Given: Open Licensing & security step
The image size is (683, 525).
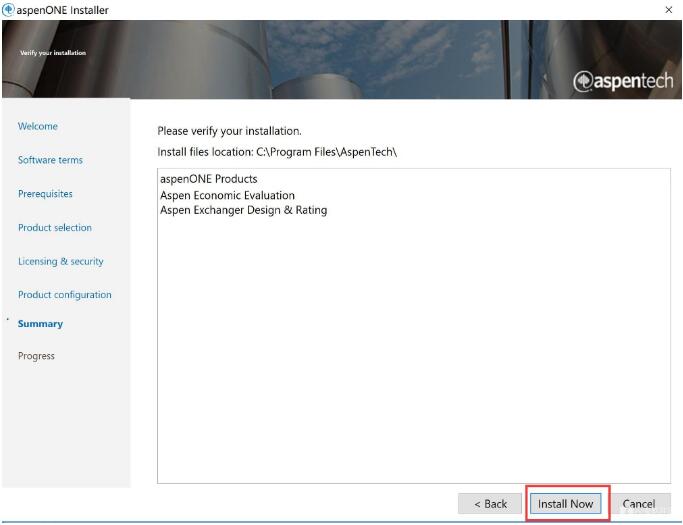Looking at the screenshot, I should pyautogui.click(x=61, y=261).
